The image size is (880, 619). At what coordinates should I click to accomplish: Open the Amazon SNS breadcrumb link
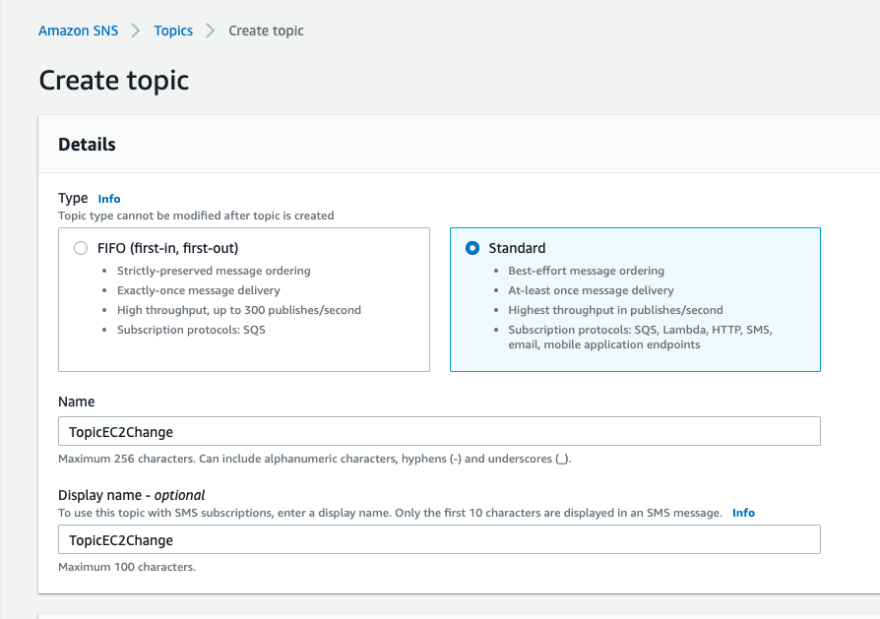[x=78, y=30]
